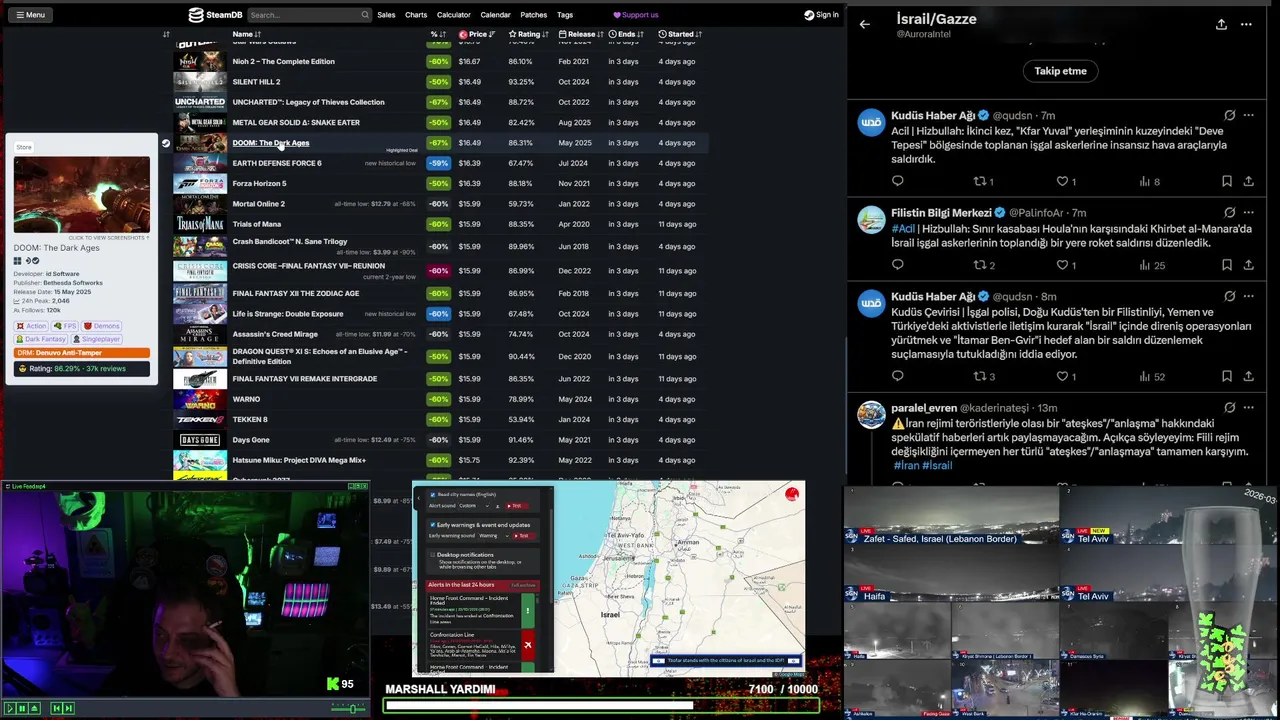Open the more options dots on İsrail/Gazze header

(x=1246, y=24)
